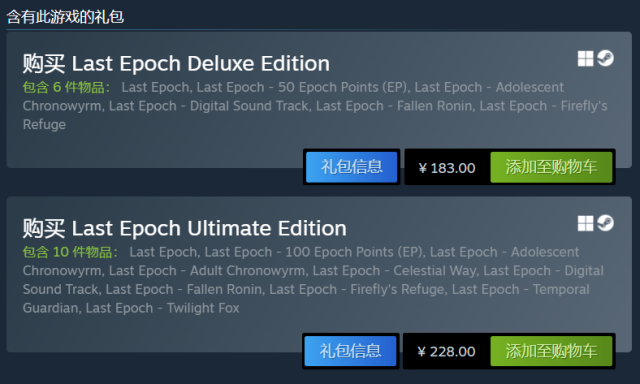Click the Steam icon on Ultimate Edition package
Screen dimensions: 640x384
tap(605, 223)
